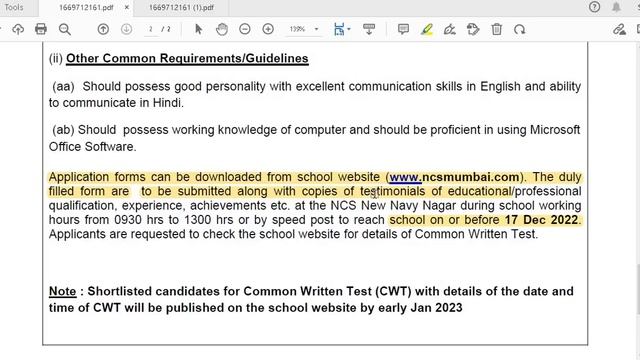The height and width of the screenshot is (360, 640).
Task: Print the document using printer icon
Action: [41, 29]
